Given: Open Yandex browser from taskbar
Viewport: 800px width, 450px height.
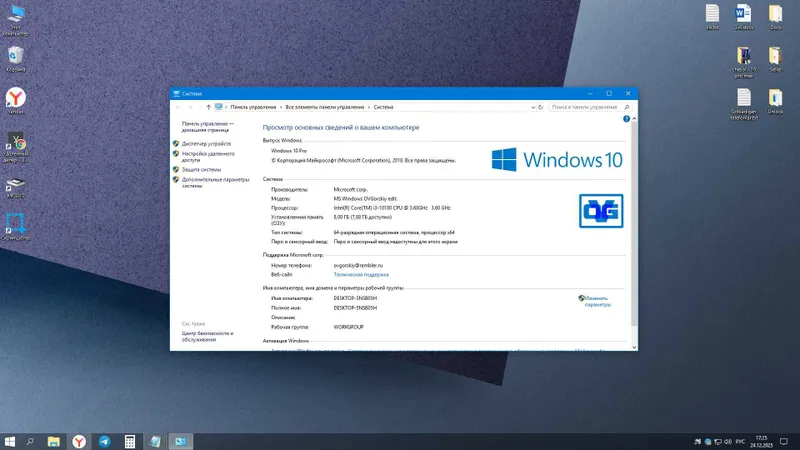Looking at the screenshot, I should [x=79, y=441].
